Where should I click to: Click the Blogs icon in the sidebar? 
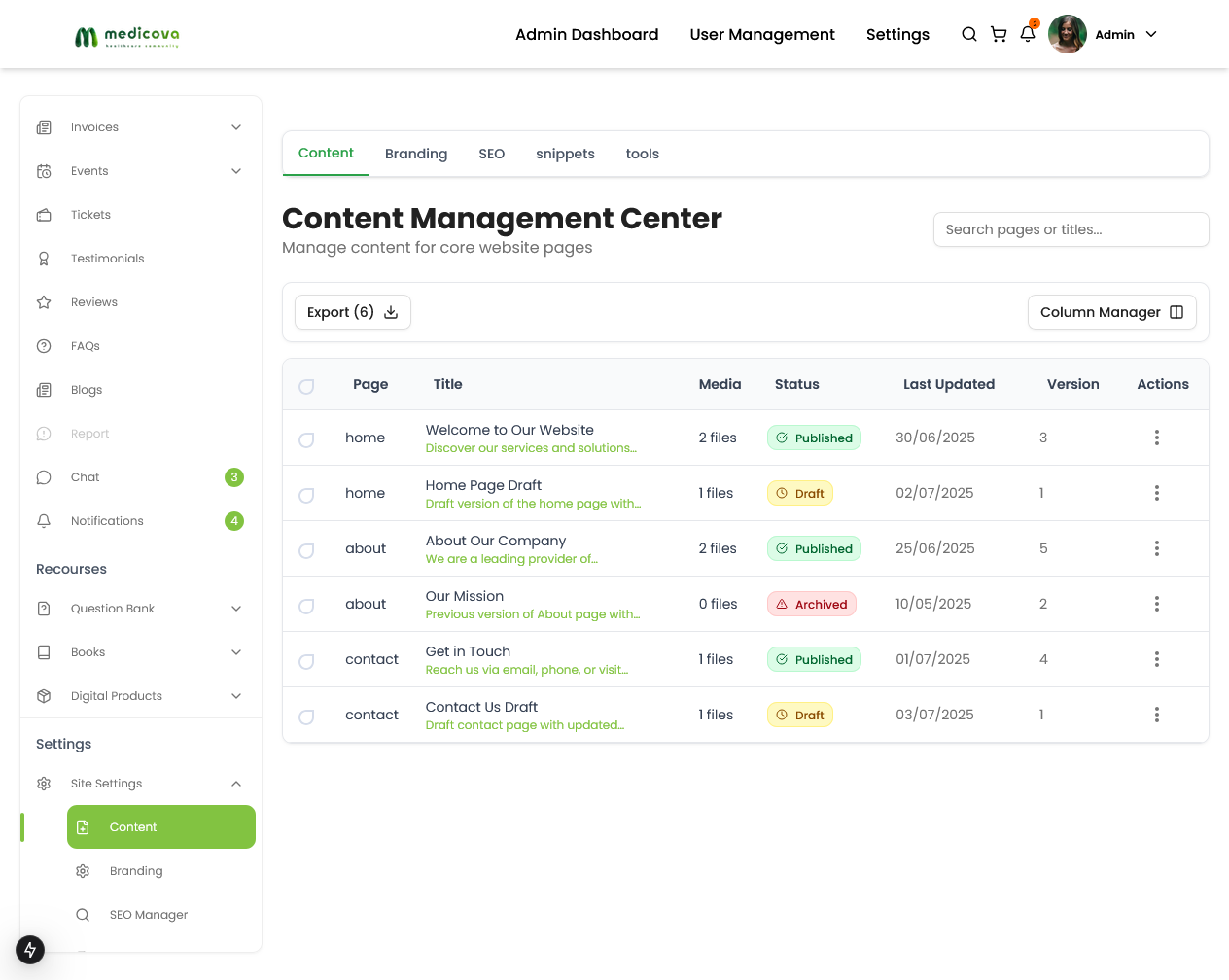pos(44,390)
